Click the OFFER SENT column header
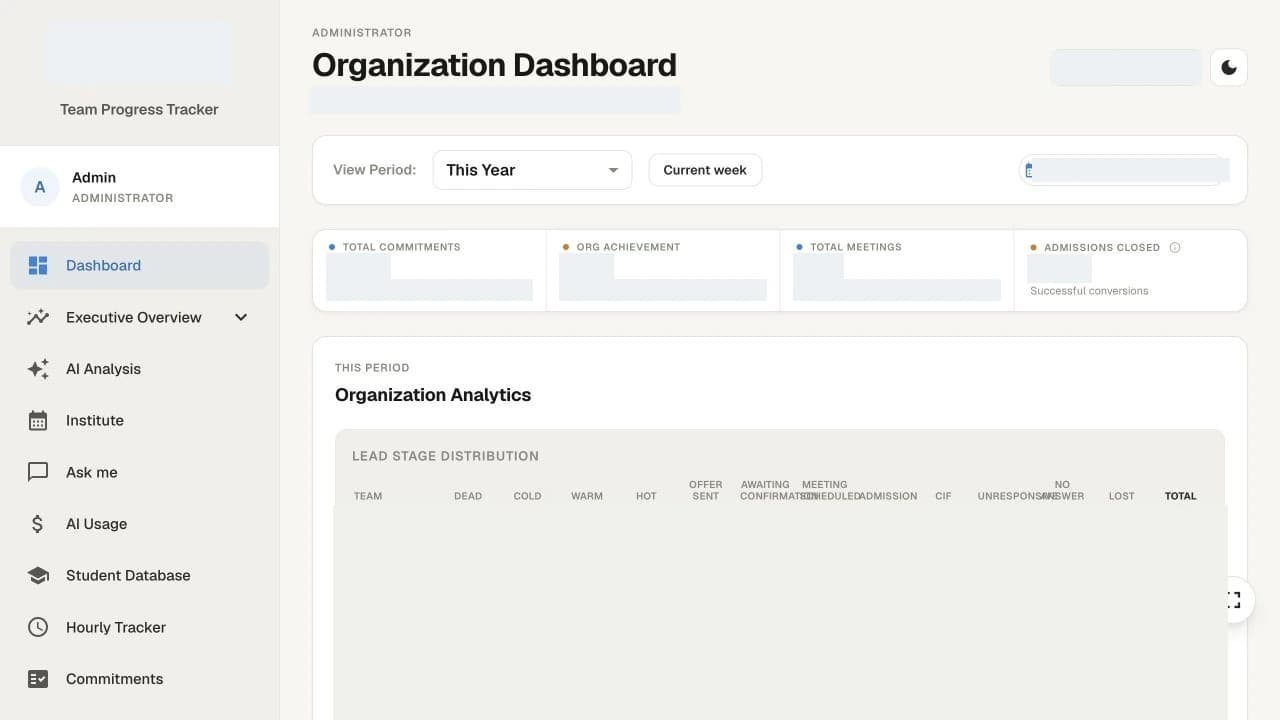1280x720 pixels. 706,490
